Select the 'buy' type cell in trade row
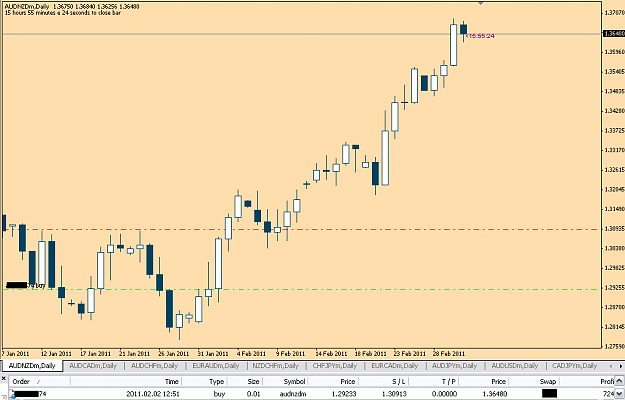Image resolution: width=625 pixels, height=400 pixels. click(219, 394)
